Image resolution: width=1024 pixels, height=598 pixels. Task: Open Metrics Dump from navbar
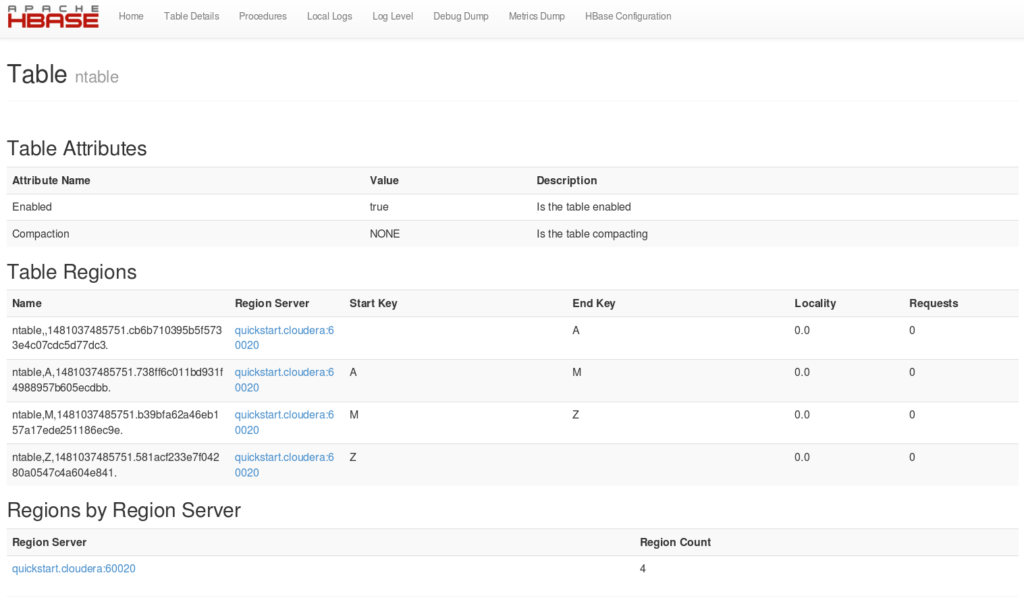(536, 16)
